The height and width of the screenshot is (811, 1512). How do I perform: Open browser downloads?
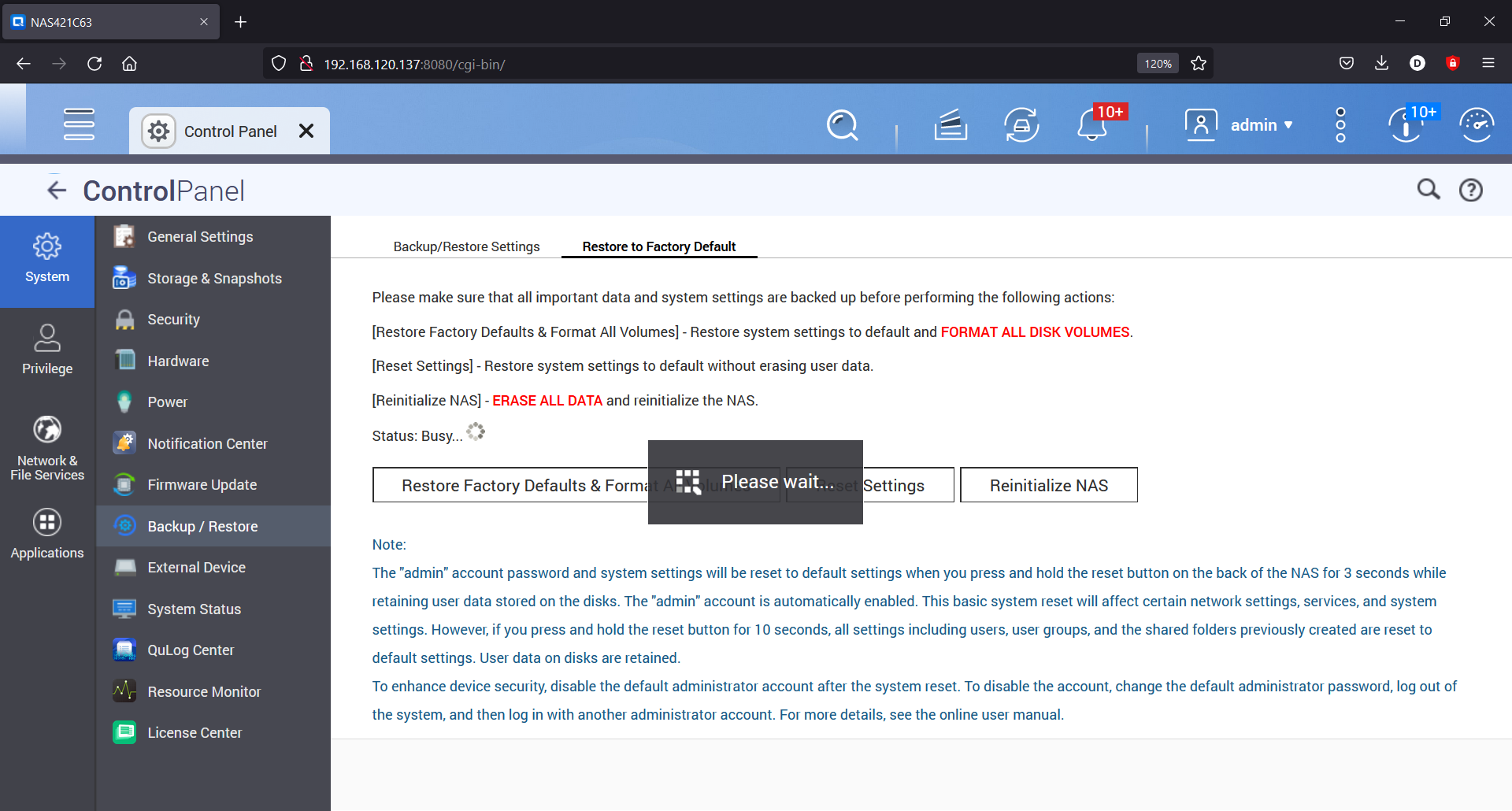tap(1381, 64)
